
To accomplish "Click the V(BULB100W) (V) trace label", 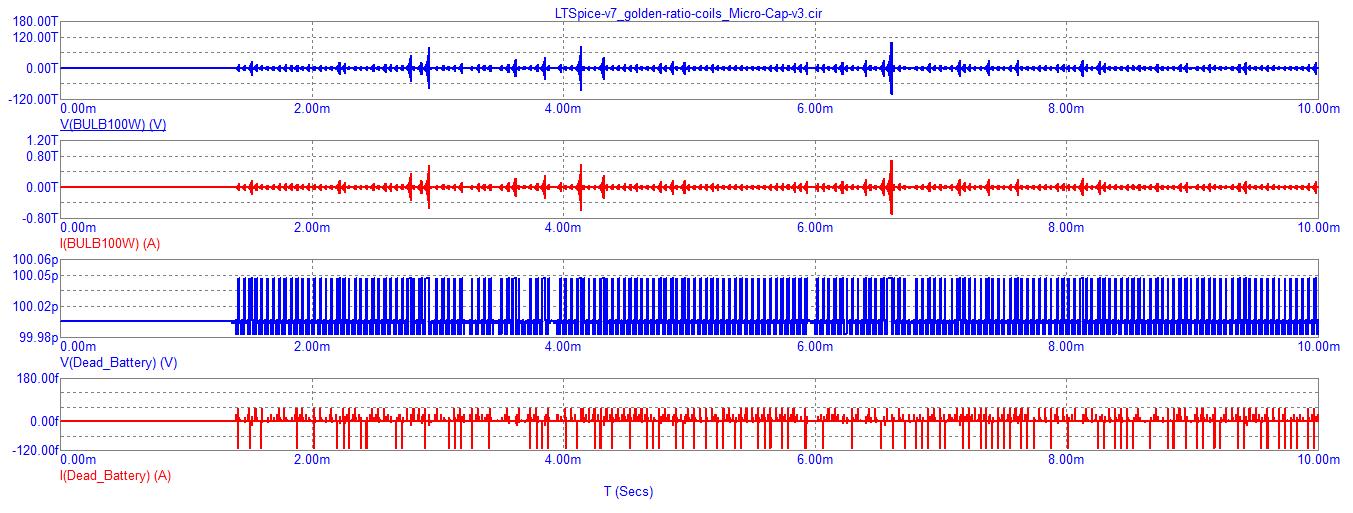I will coord(113,124).
